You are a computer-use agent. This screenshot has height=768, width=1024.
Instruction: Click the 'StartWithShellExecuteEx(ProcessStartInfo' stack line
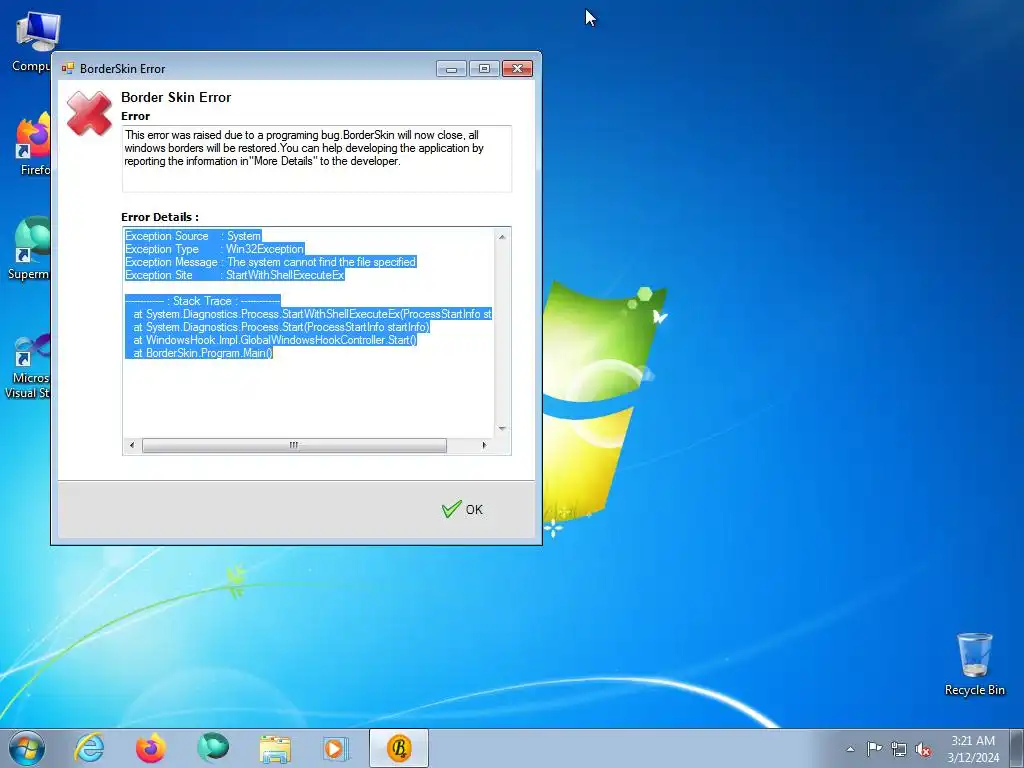click(x=308, y=314)
